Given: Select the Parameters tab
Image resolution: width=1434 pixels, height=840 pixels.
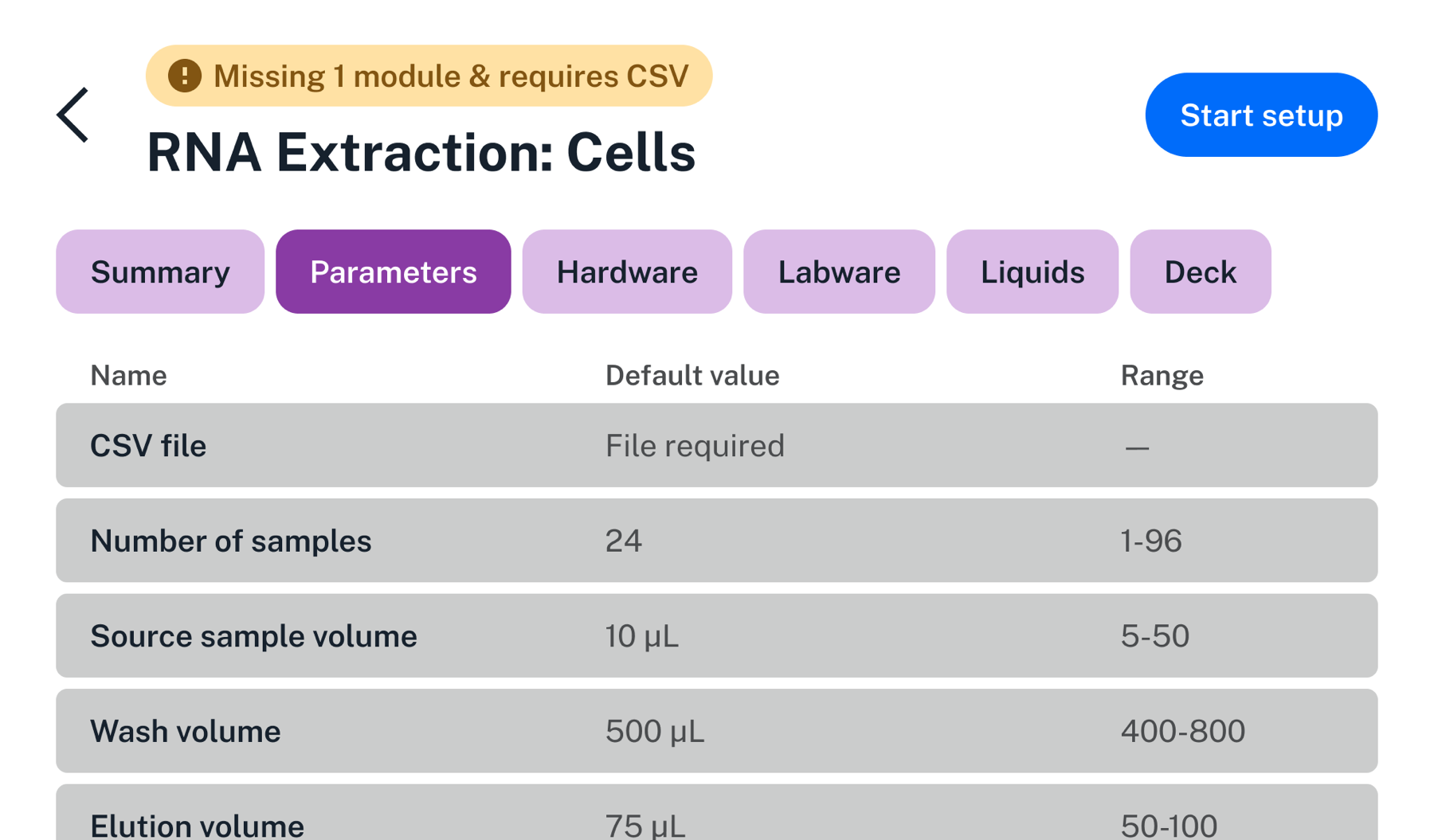Looking at the screenshot, I should 393,272.
